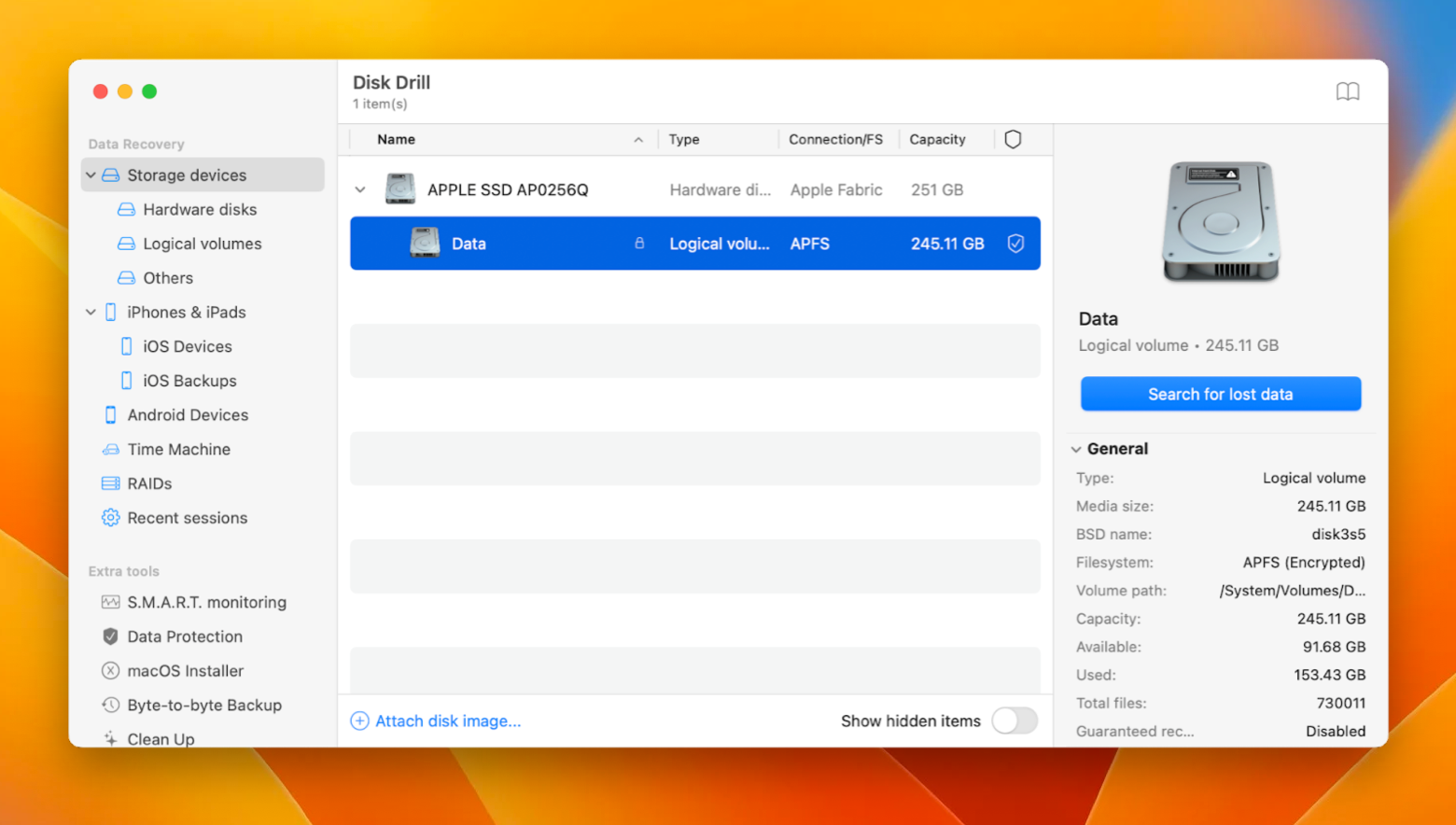Screen dimensions: 1456x825
Task: Click the Name column header
Action: [396, 139]
